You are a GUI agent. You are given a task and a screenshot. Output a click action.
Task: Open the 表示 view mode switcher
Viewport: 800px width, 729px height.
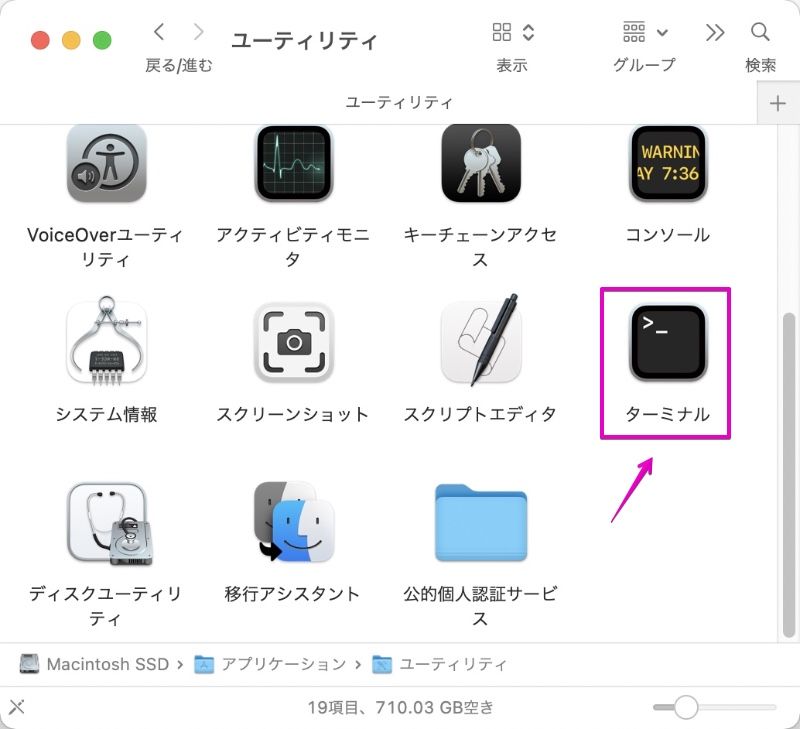(513, 32)
